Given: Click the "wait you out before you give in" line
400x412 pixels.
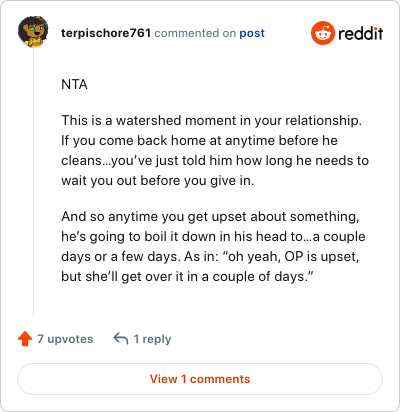Looking at the screenshot, I should click(158, 181).
